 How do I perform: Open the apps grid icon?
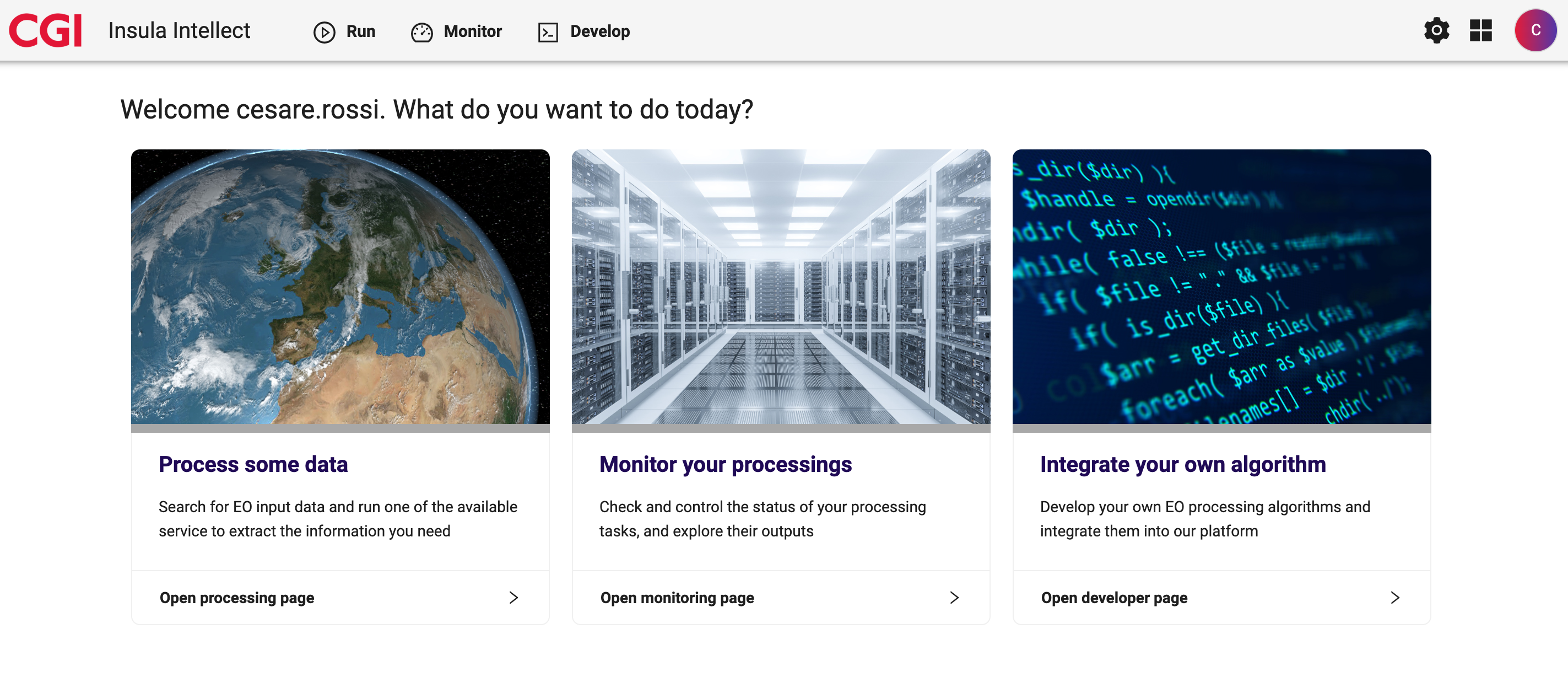click(x=1480, y=30)
